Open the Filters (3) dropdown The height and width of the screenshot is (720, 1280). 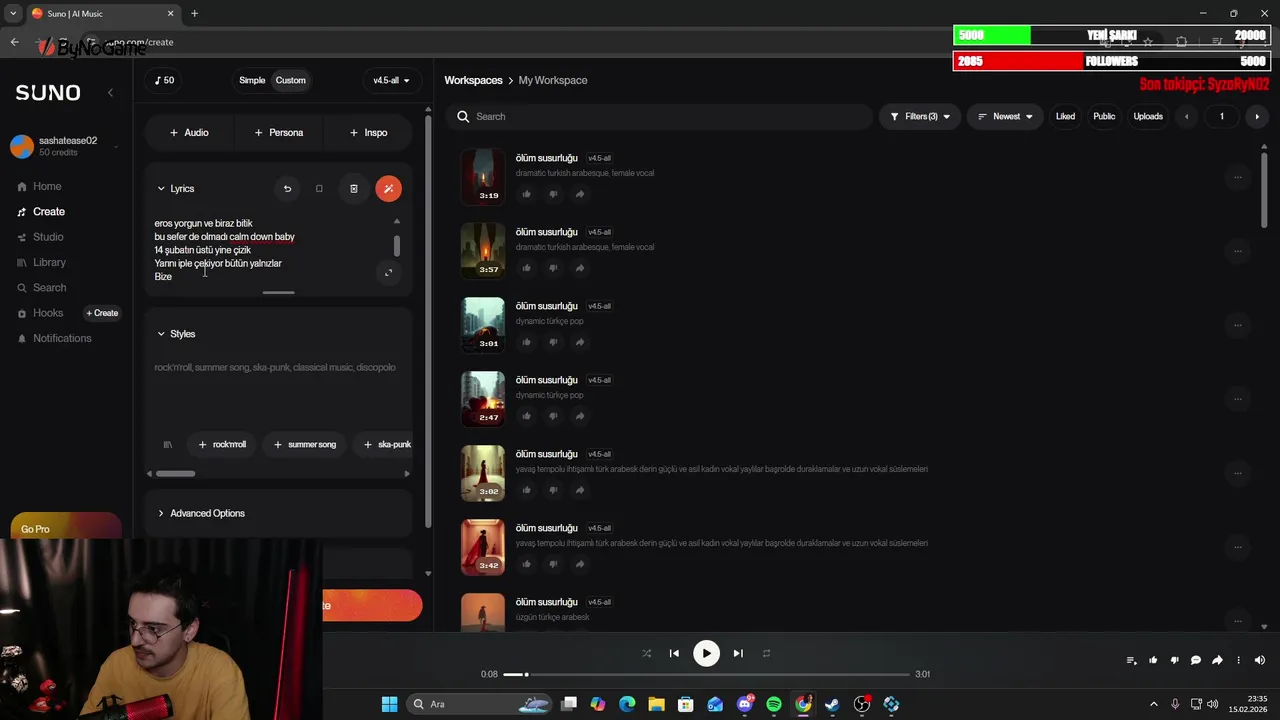click(x=920, y=116)
